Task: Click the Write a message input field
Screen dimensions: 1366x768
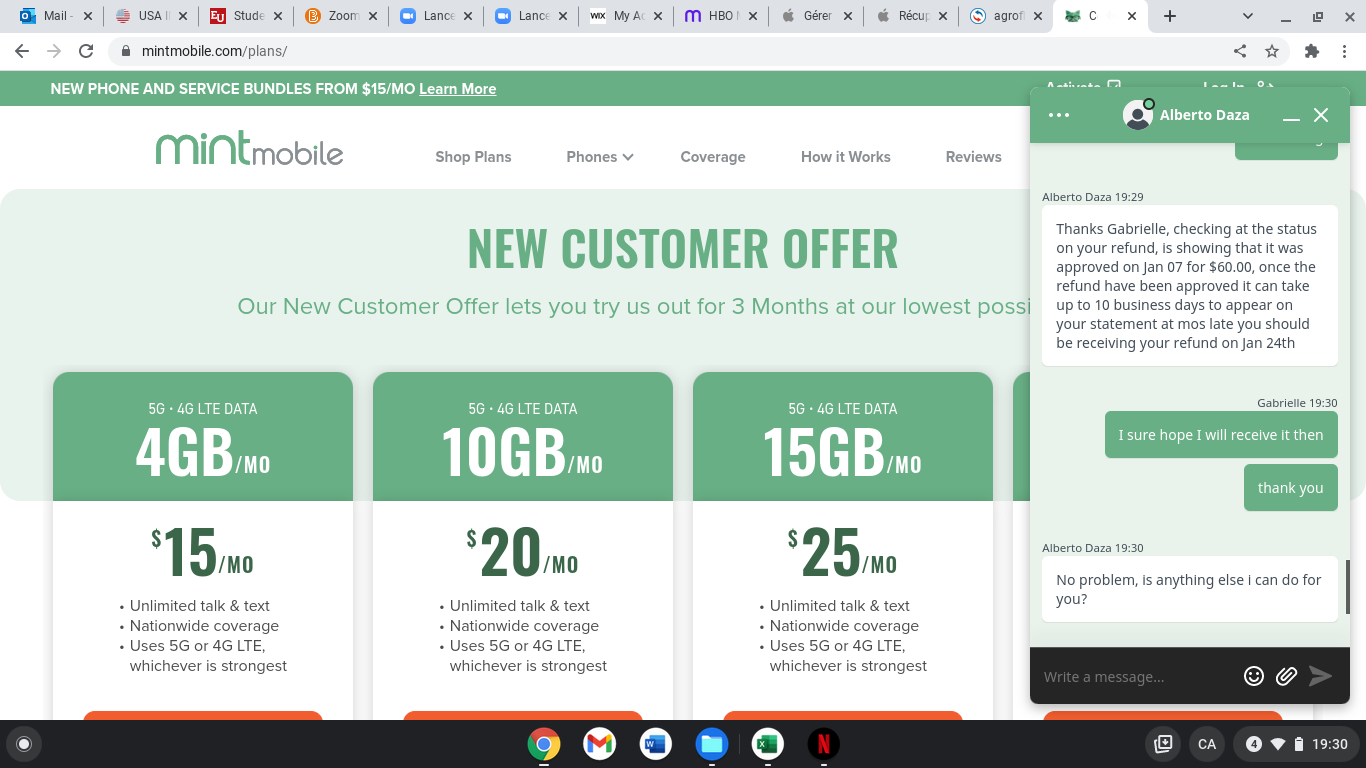Action: point(1135,677)
